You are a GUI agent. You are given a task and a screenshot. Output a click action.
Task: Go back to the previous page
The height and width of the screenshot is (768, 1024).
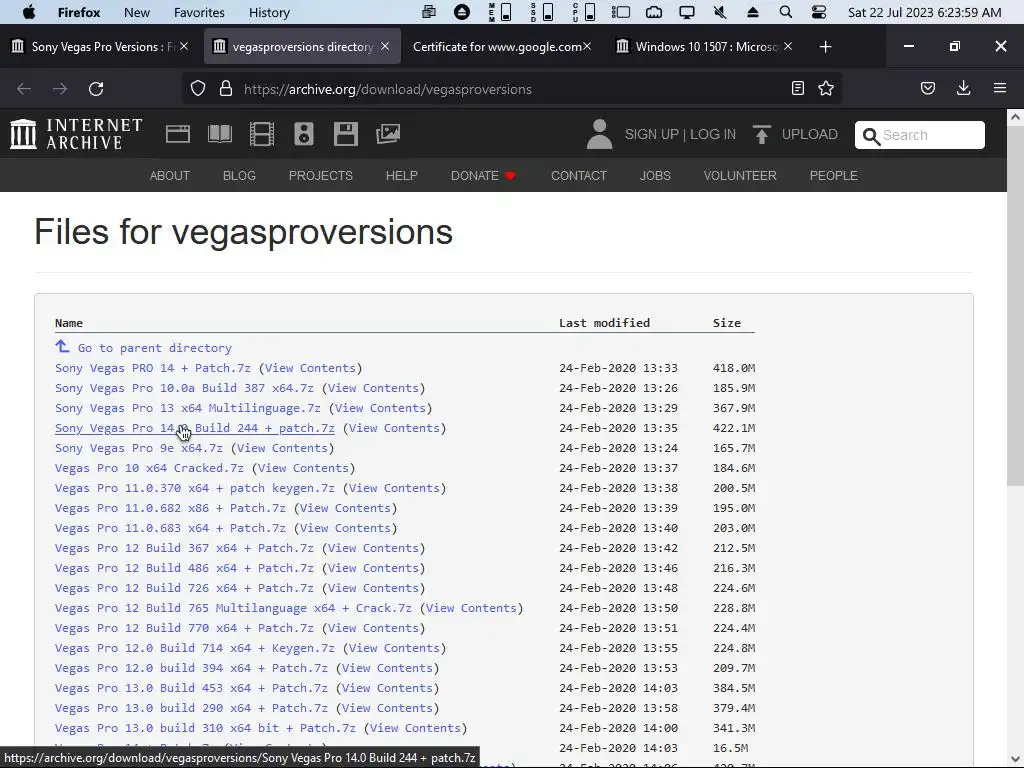24,89
